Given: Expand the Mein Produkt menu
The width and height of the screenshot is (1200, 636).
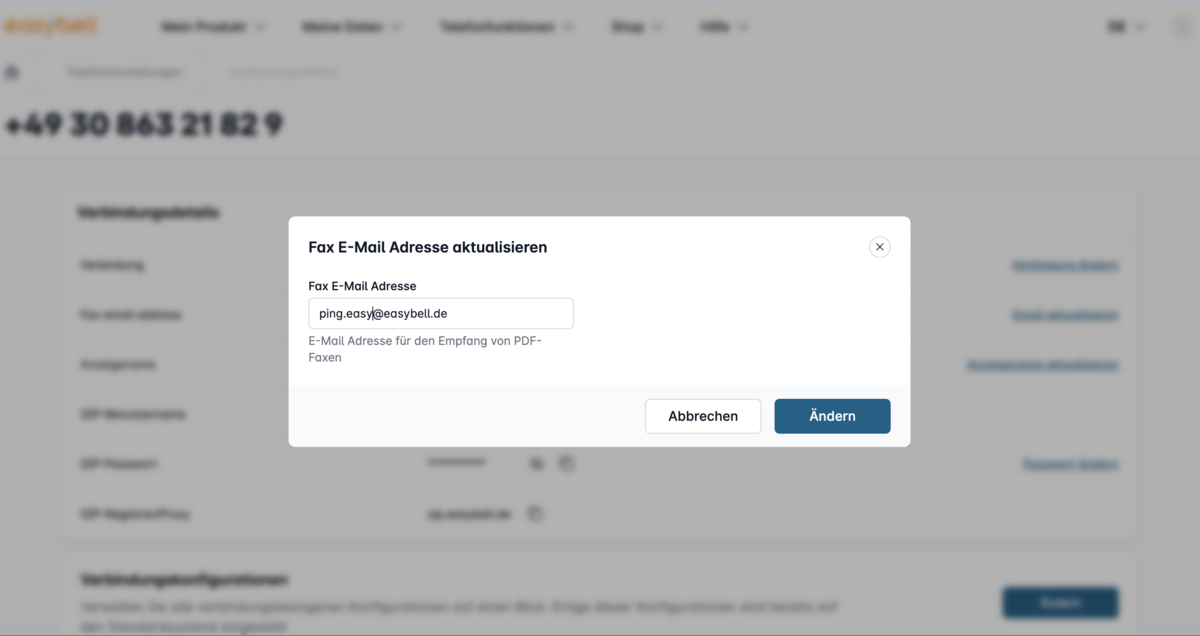Looking at the screenshot, I should tap(213, 27).
